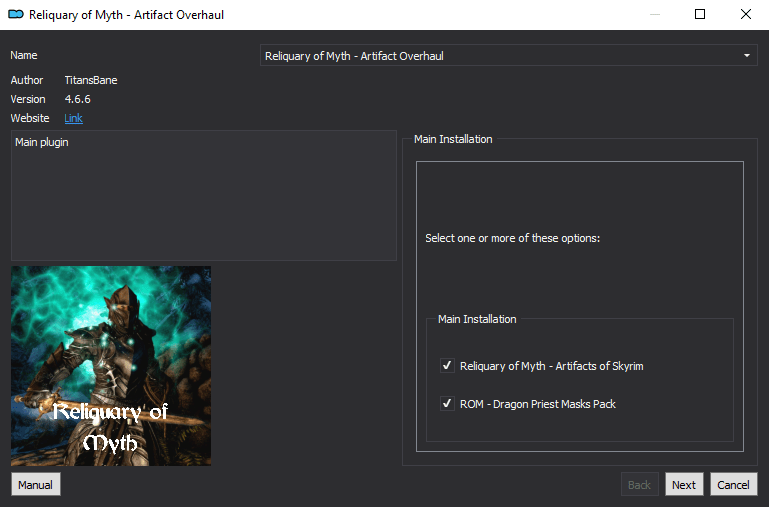Click the Reliquary of Myth preview image
769x507 pixels.
(111, 365)
